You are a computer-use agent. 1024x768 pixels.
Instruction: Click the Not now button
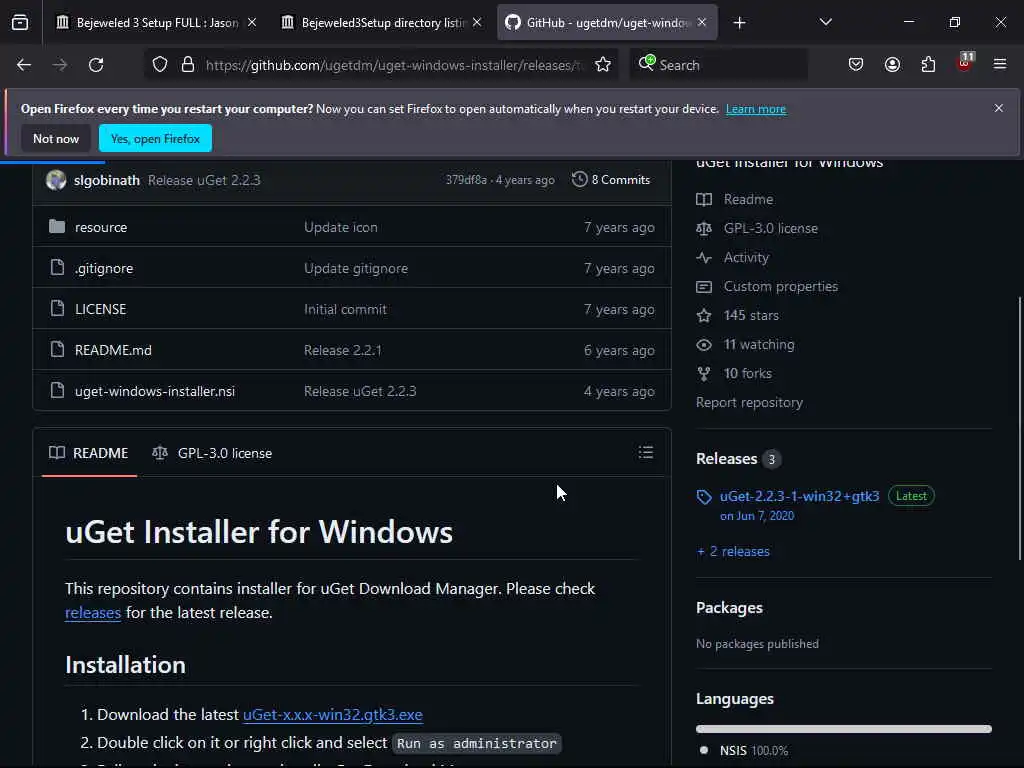56,138
